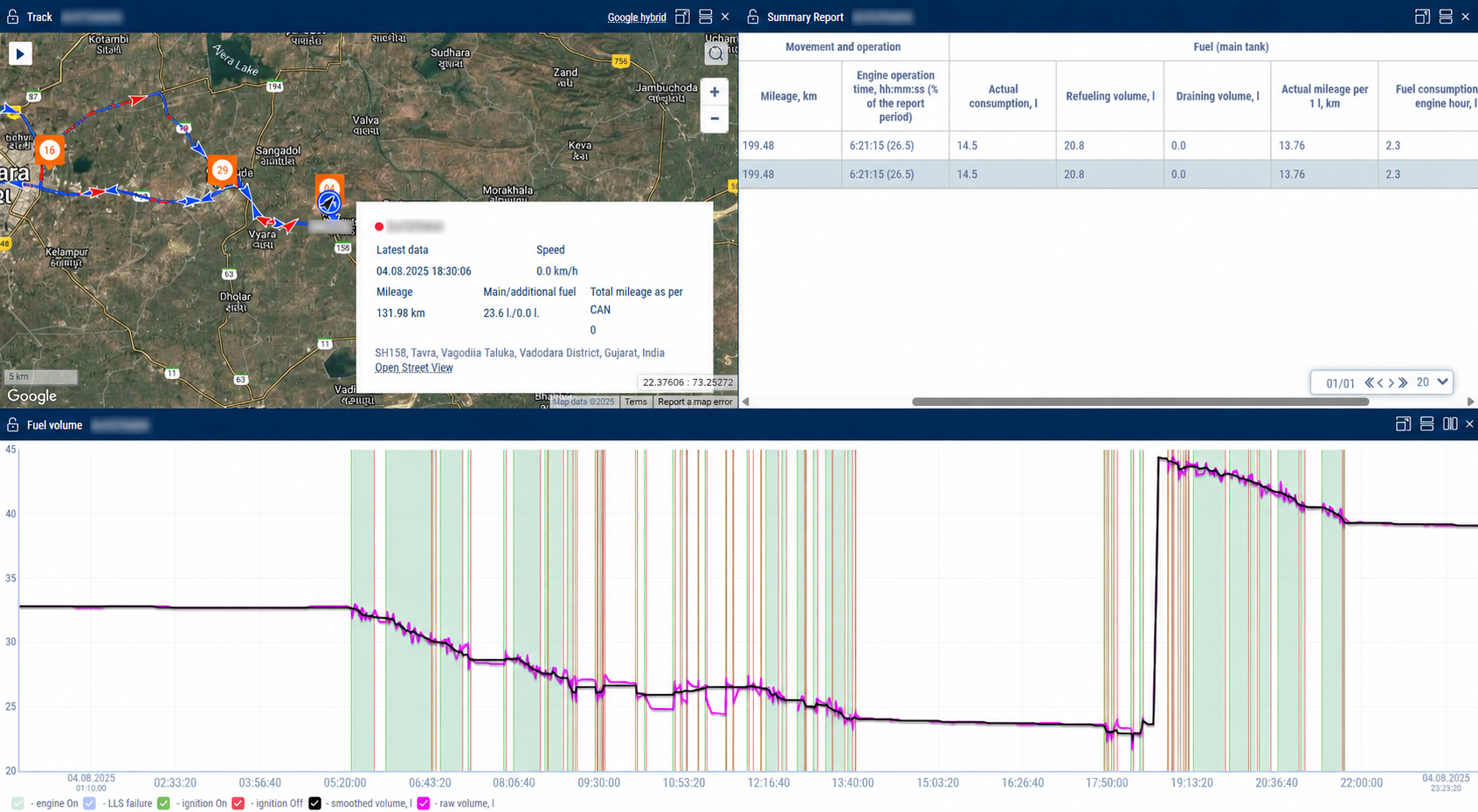Image resolution: width=1478 pixels, height=812 pixels.
Task: Click the map search magnifier icon
Action: (x=716, y=54)
